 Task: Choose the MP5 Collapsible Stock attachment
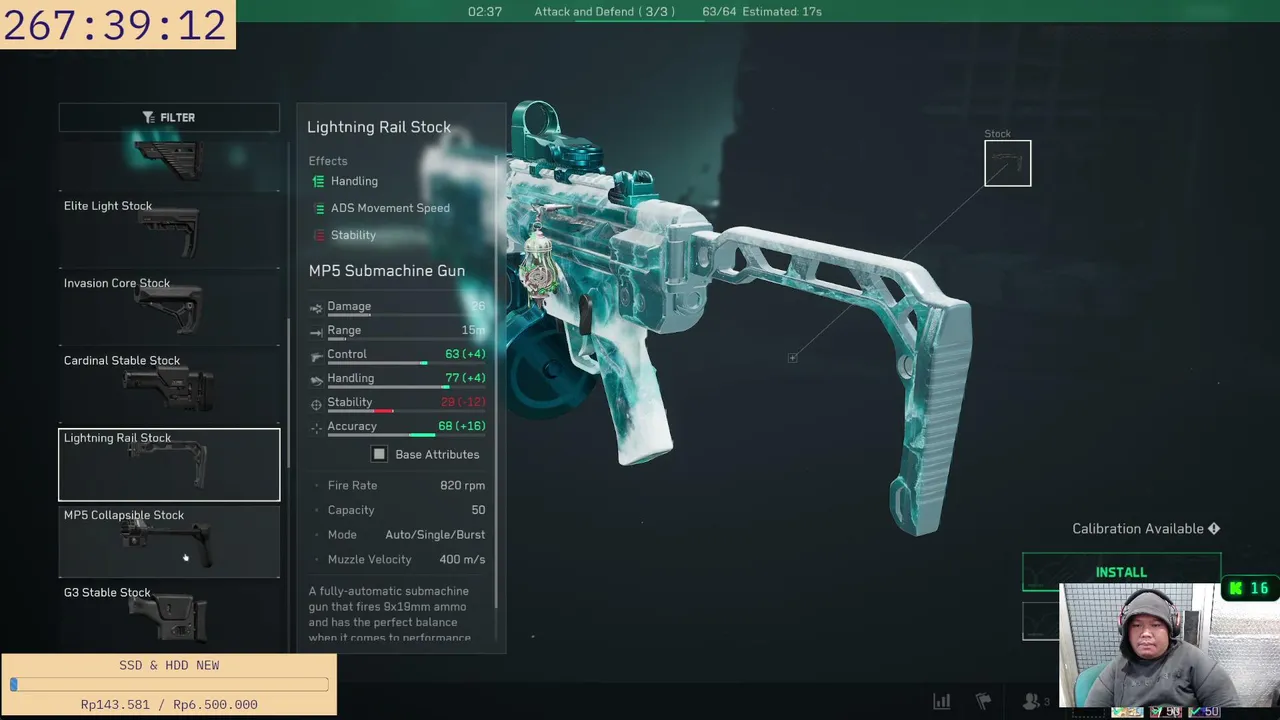tap(169, 541)
